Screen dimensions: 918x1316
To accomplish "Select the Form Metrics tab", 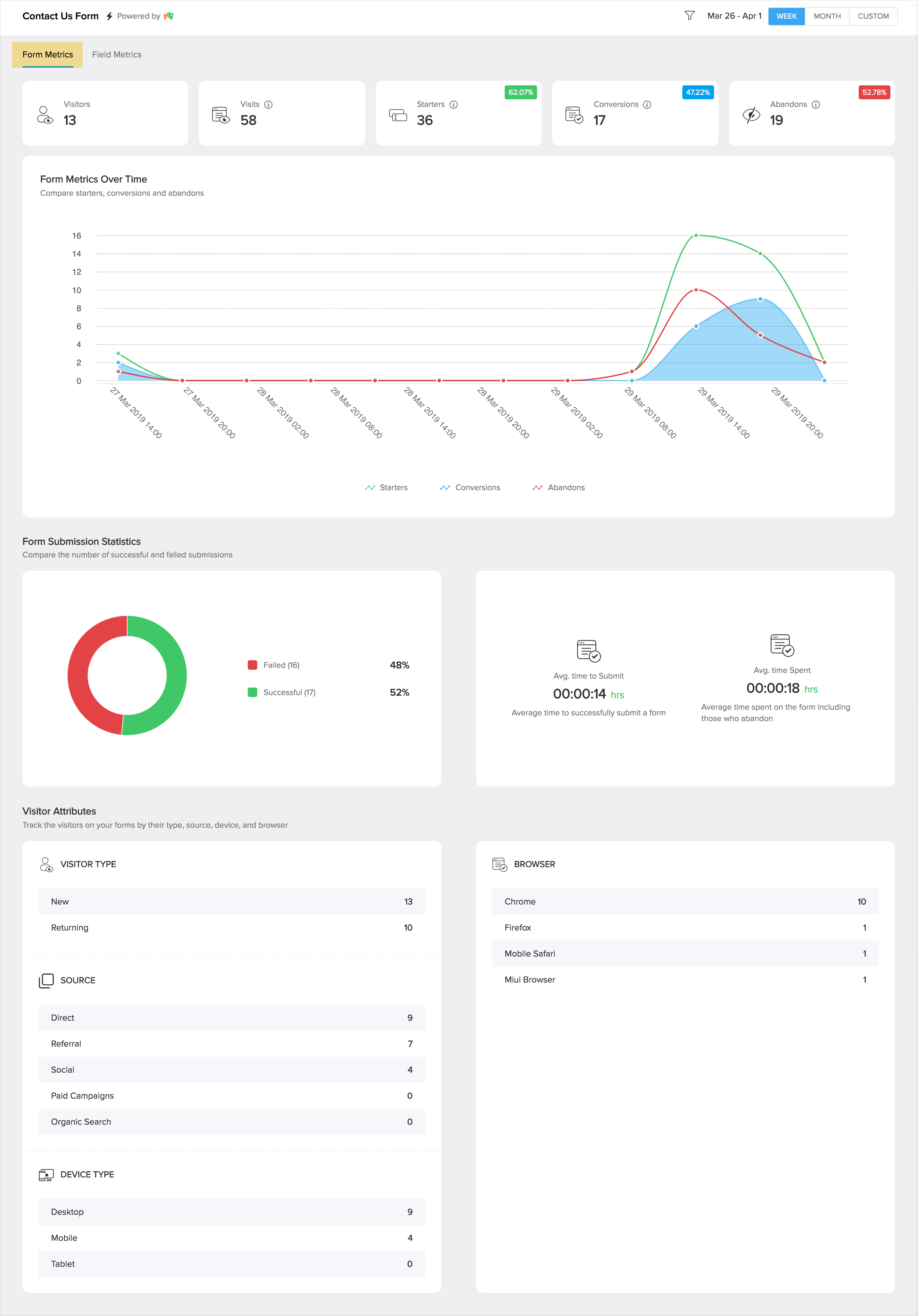I will point(48,55).
